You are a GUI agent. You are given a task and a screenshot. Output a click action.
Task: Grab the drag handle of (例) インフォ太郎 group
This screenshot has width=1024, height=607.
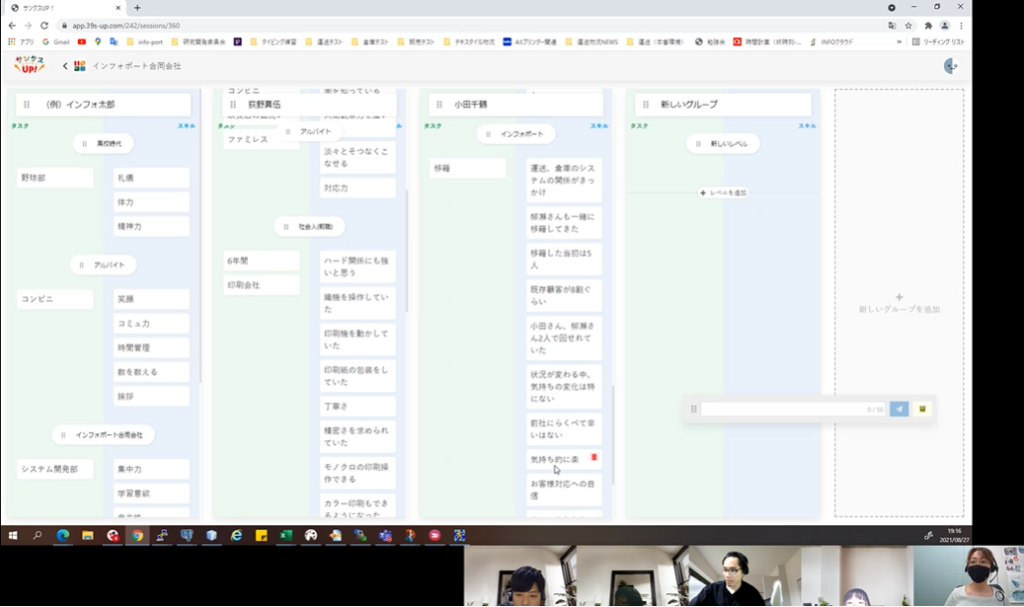coord(27,105)
